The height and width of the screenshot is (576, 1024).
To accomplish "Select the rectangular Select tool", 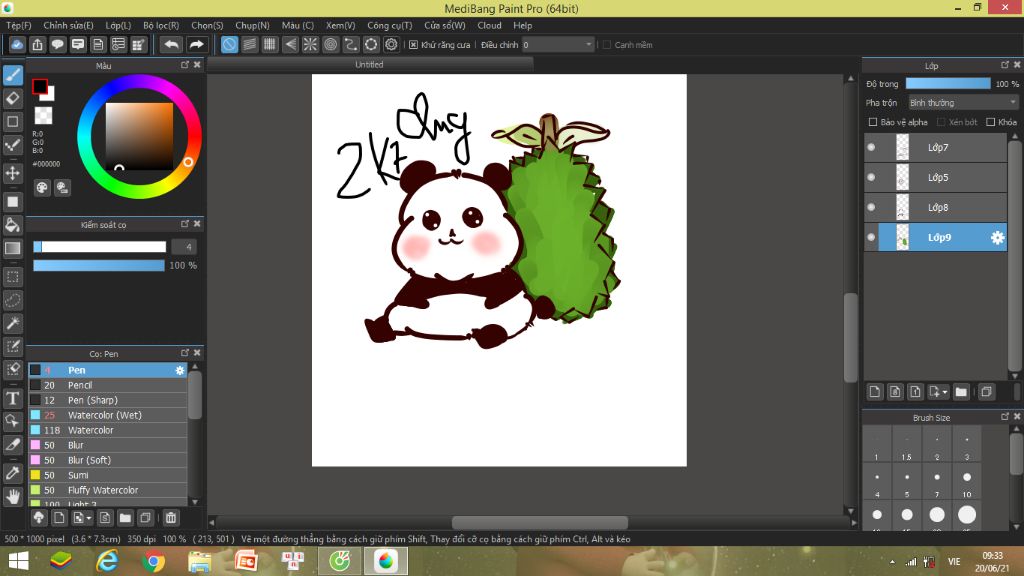I will [x=12, y=277].
